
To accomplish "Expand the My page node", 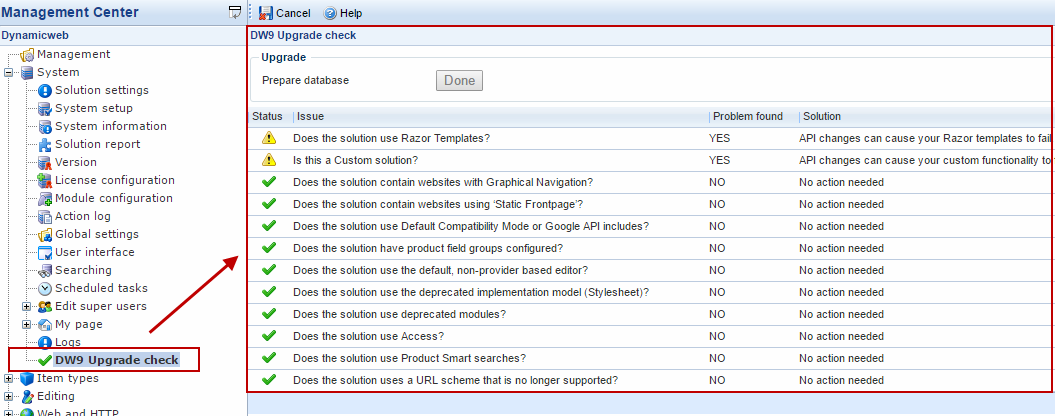I will click(27, 325).
